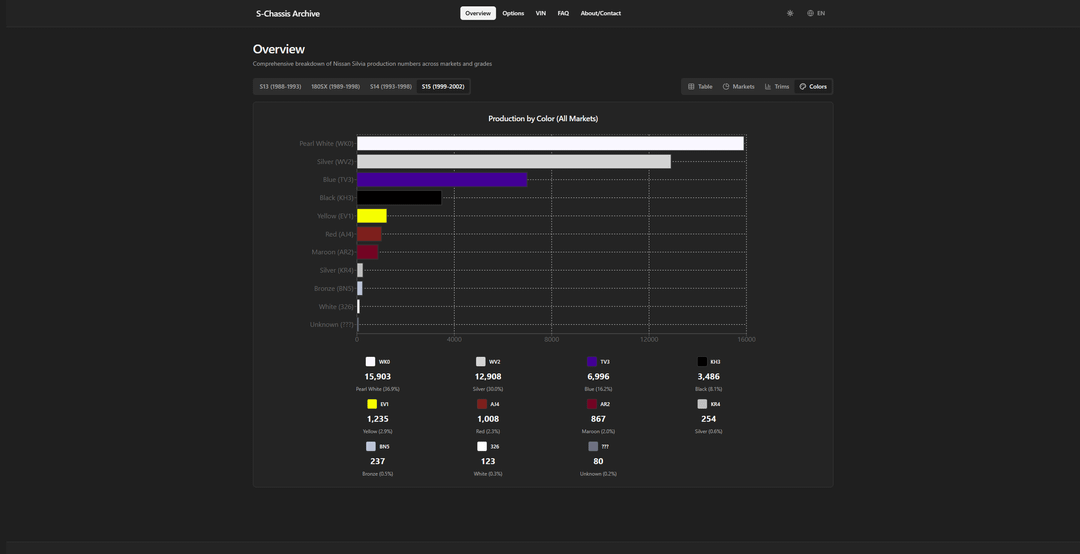The width and height of the screenshot is (1080, 554).
Task: Navigate to About/Contact
Action: [x=600, y=13]
